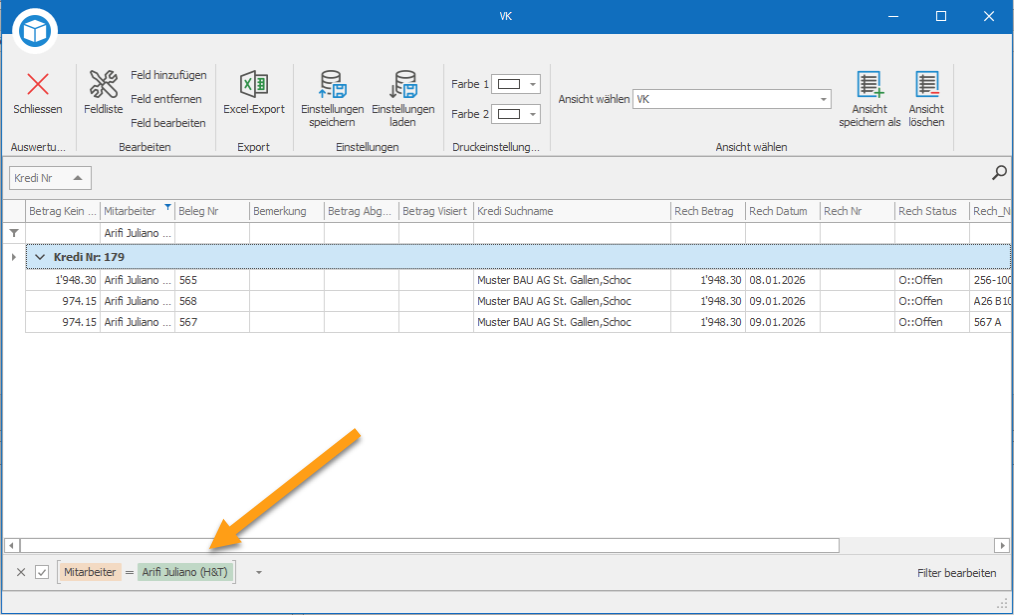Click the 1'948.30 Betrag Kein cell
Screen dimensions: 1014x615
[63, 281]
